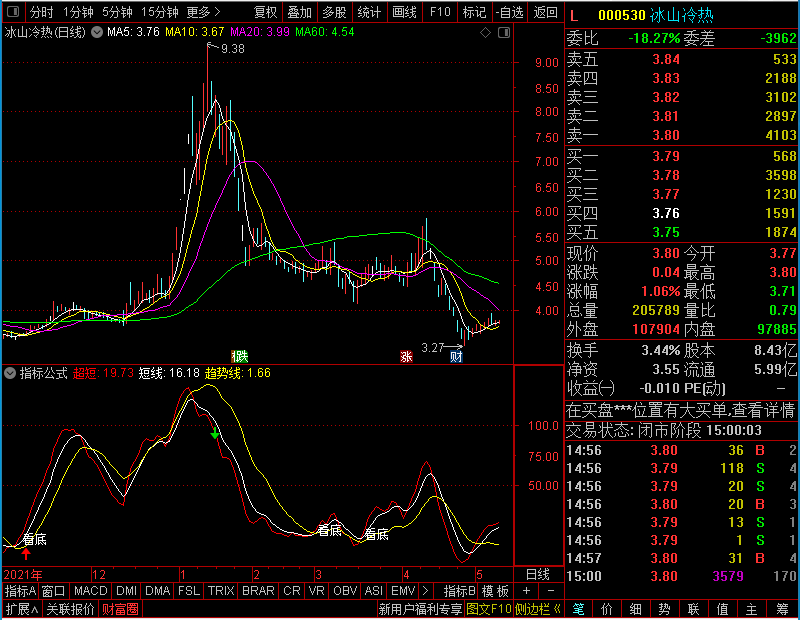Click the 买一 bid price 3.79

point(666,156)
